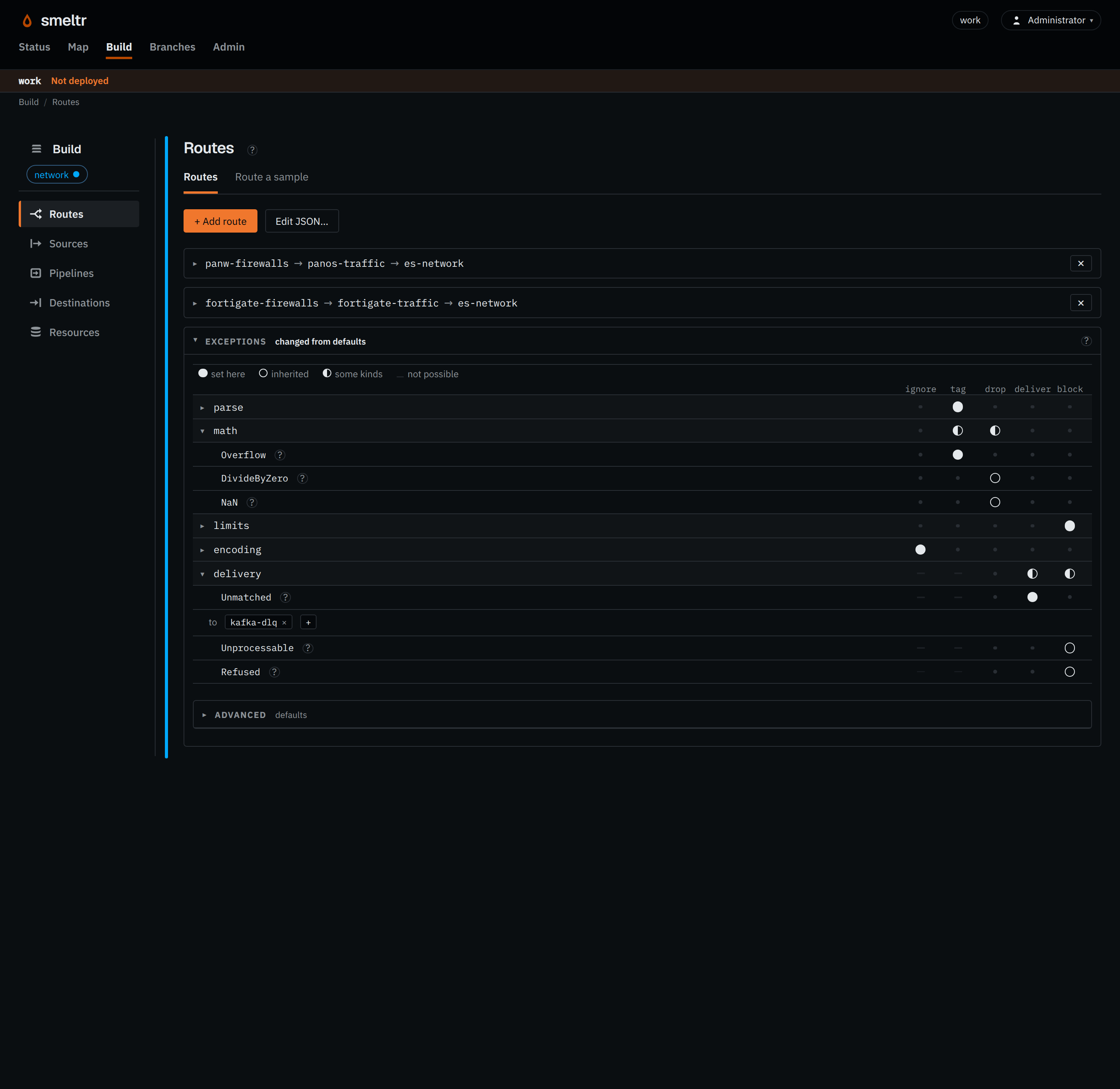This screenshot has height=1089, width=1120.
Task: Click the Add route button
Action: (x=220, y=221)
